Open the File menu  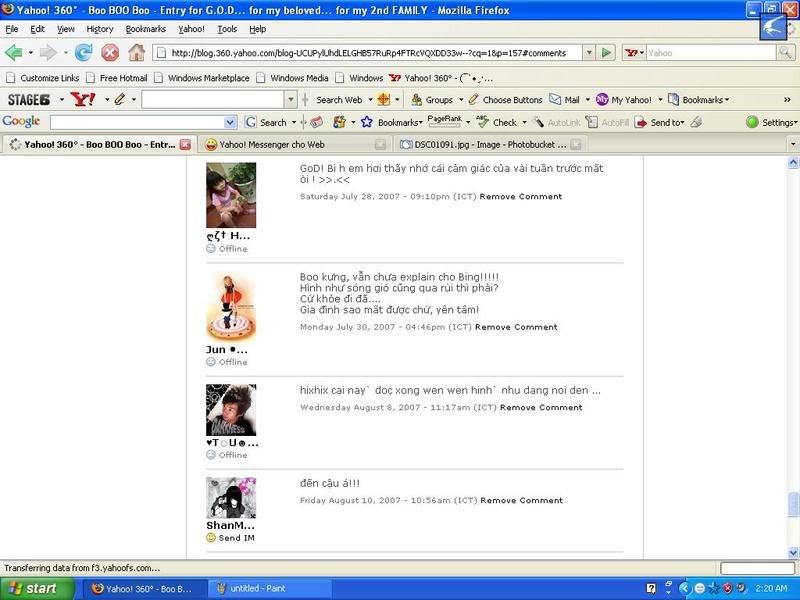coord(12,29)
